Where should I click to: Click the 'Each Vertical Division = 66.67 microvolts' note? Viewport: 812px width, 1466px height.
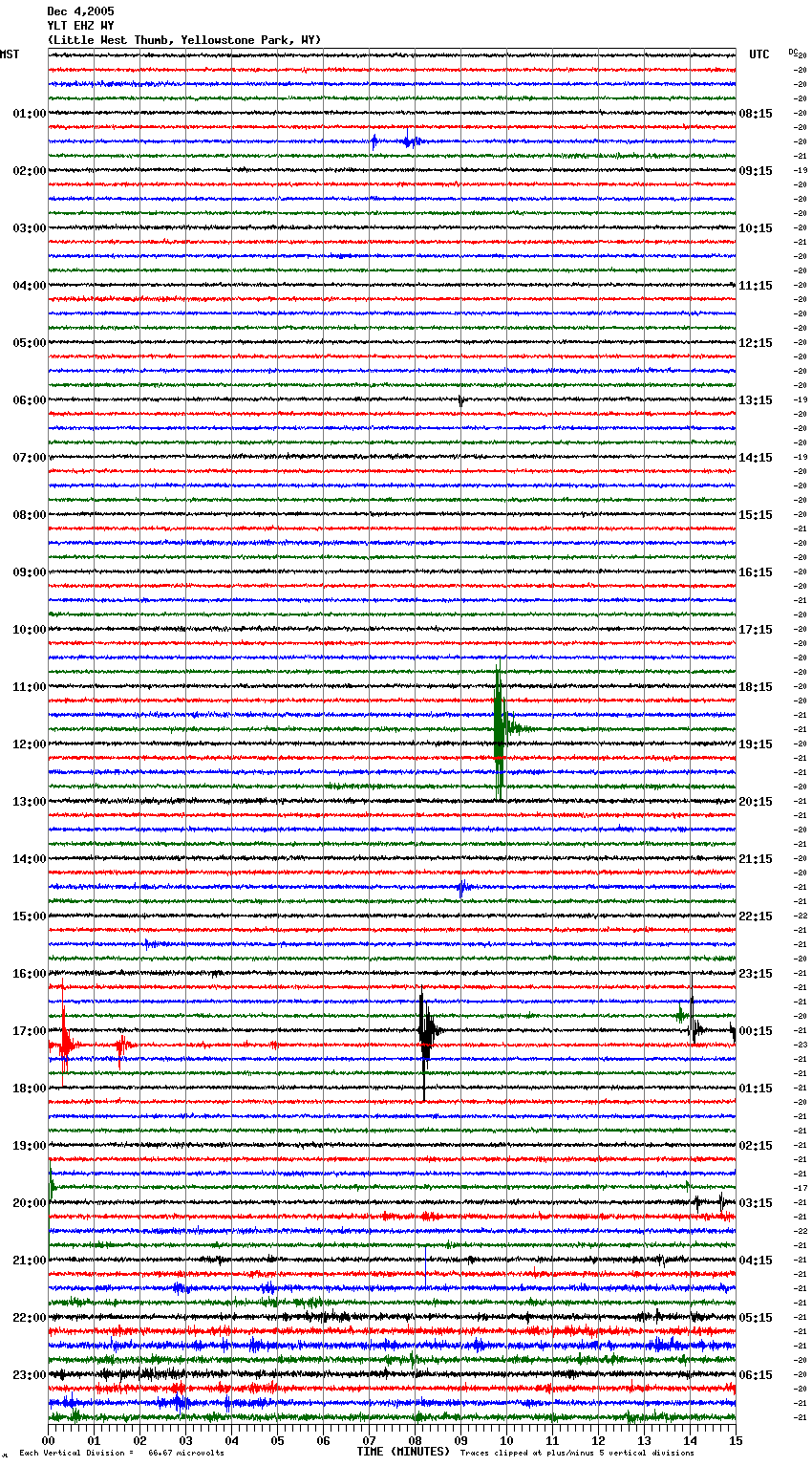[x=121, y=1453]
